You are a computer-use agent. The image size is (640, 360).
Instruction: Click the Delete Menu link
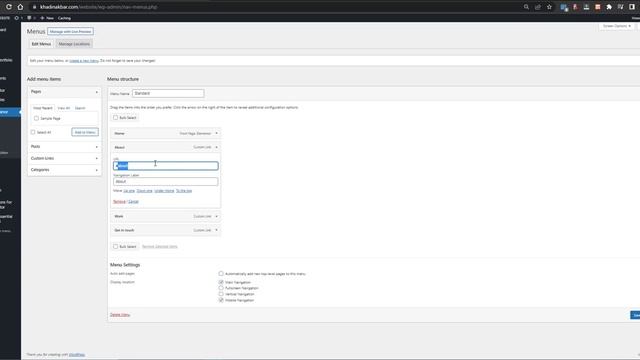(120, 315)
